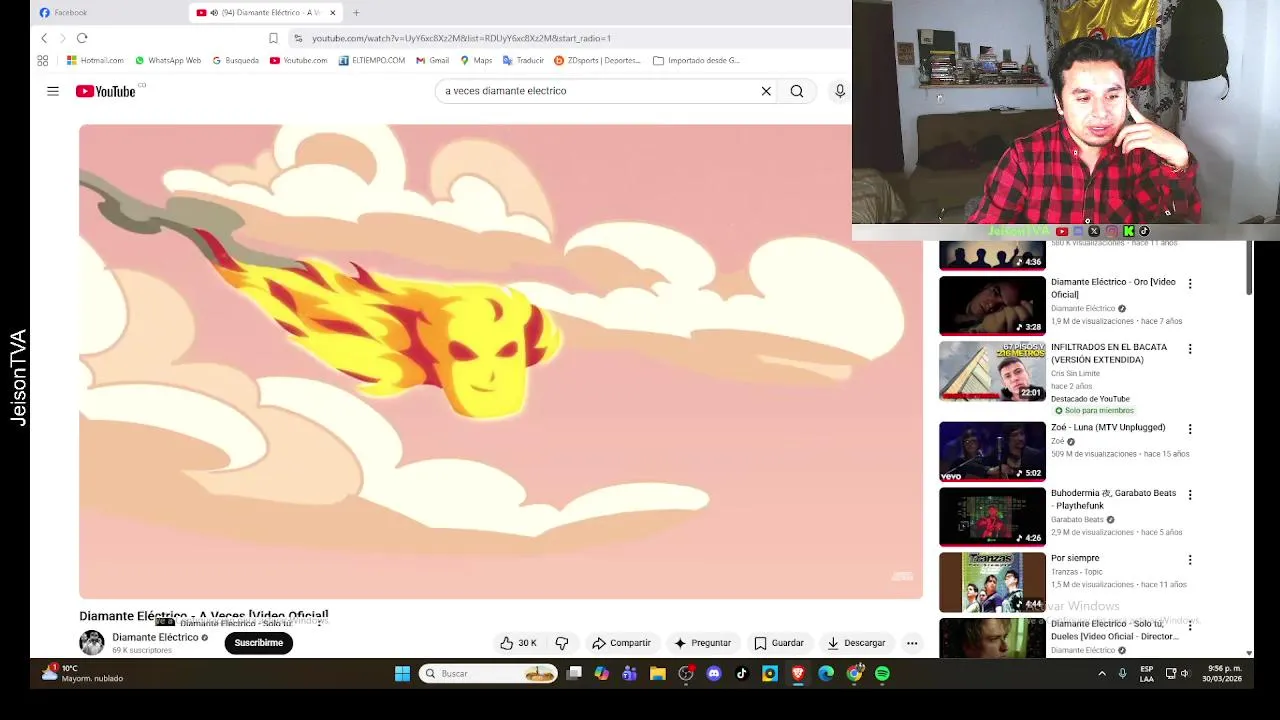Open Buhodermia Garabato Beats thumbnail

992,517
